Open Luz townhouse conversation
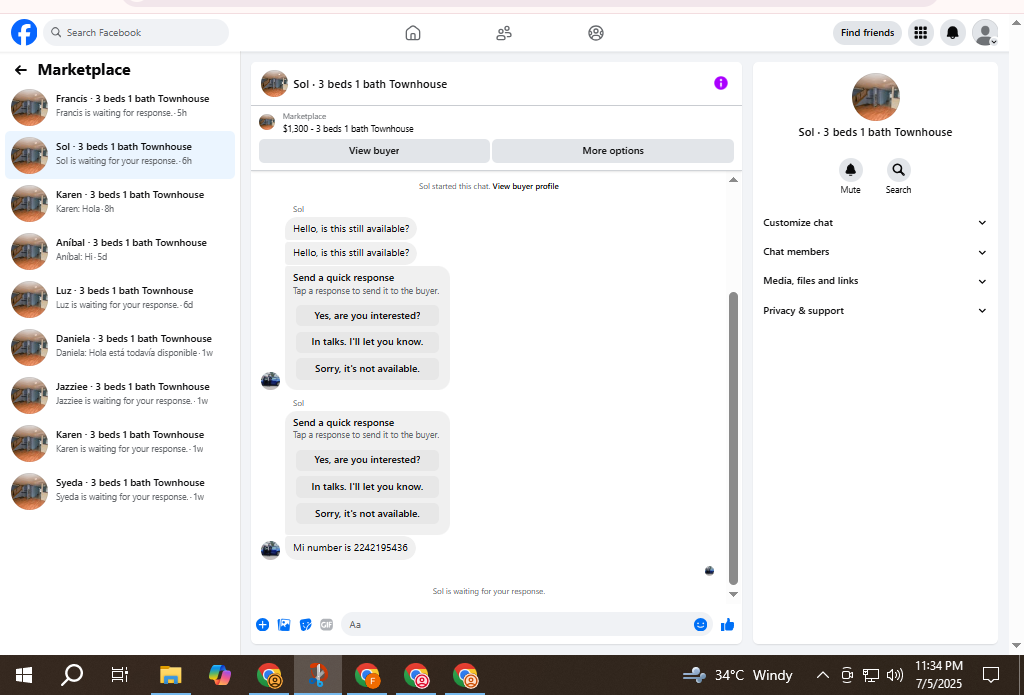 pyautogui.click(x=120, y=299)
